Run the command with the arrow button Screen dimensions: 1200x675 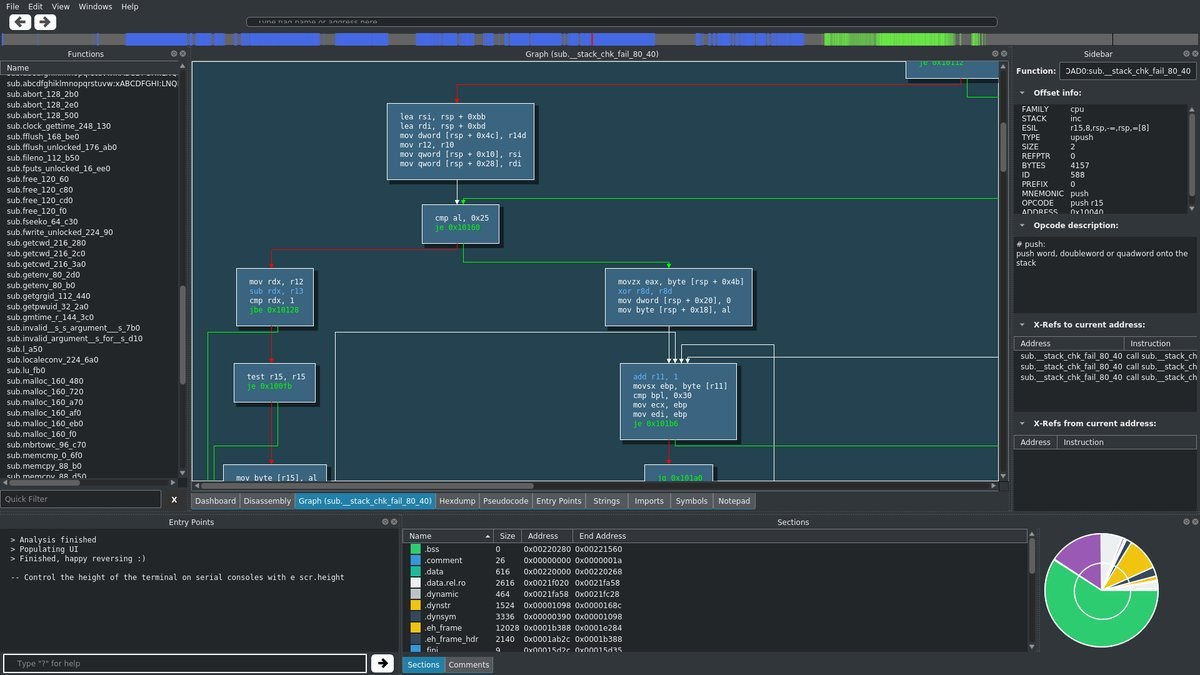(x=382, y=663)
